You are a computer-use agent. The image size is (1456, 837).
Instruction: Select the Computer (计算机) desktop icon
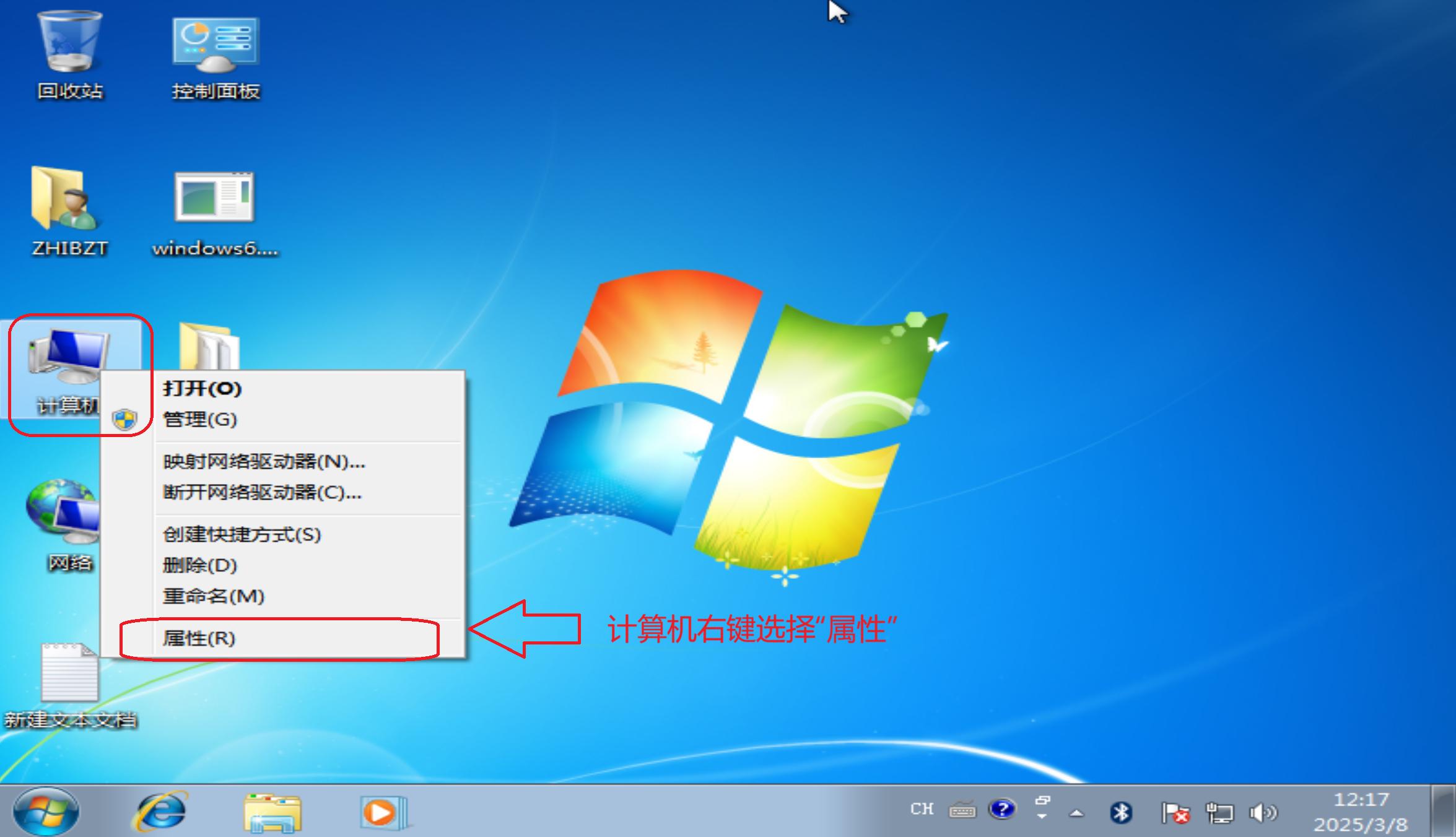(x=67, y=371)
